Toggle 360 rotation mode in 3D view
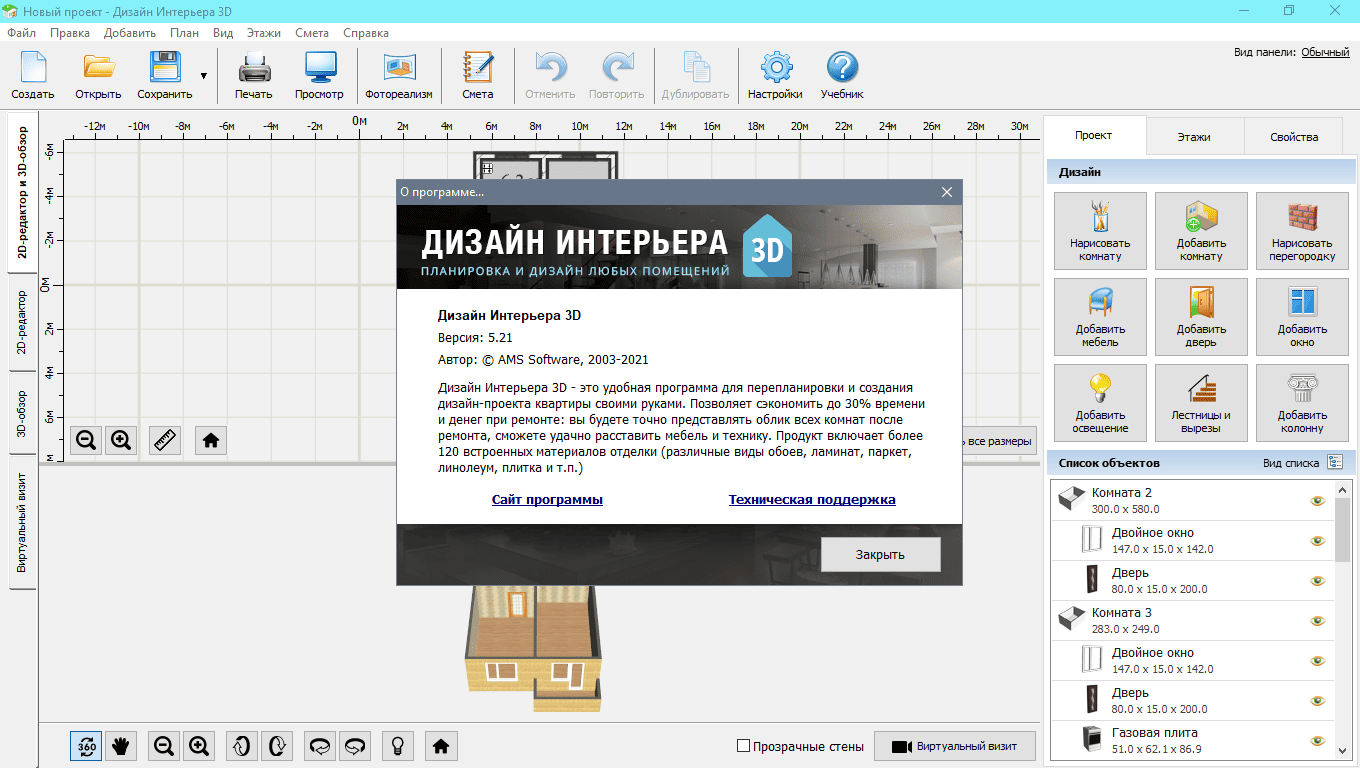 [86, 745]
